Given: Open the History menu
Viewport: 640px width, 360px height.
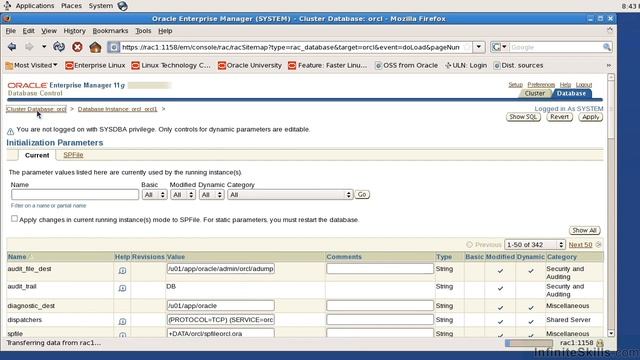Looking at the screenshot, I should (74, 31).
